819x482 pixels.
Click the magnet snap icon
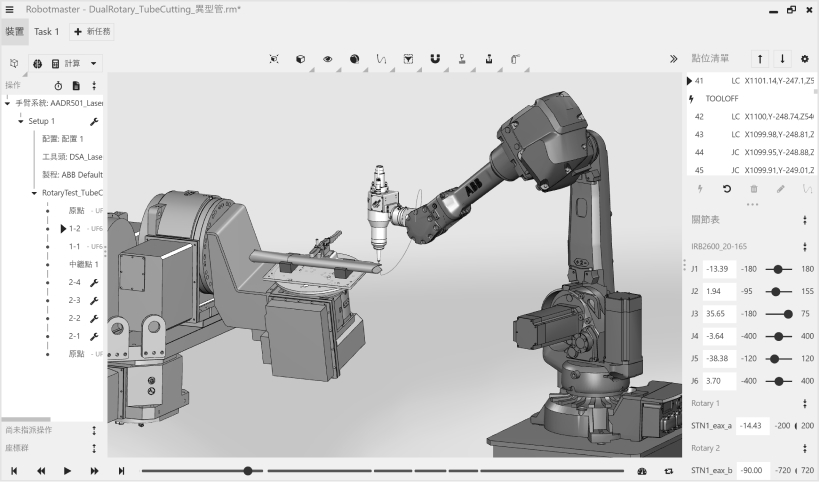click(x=435, y=59)
